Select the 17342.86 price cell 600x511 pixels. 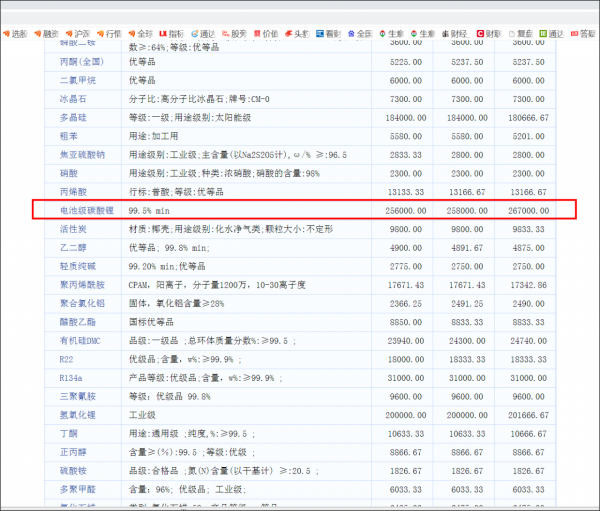click(528, 285)
